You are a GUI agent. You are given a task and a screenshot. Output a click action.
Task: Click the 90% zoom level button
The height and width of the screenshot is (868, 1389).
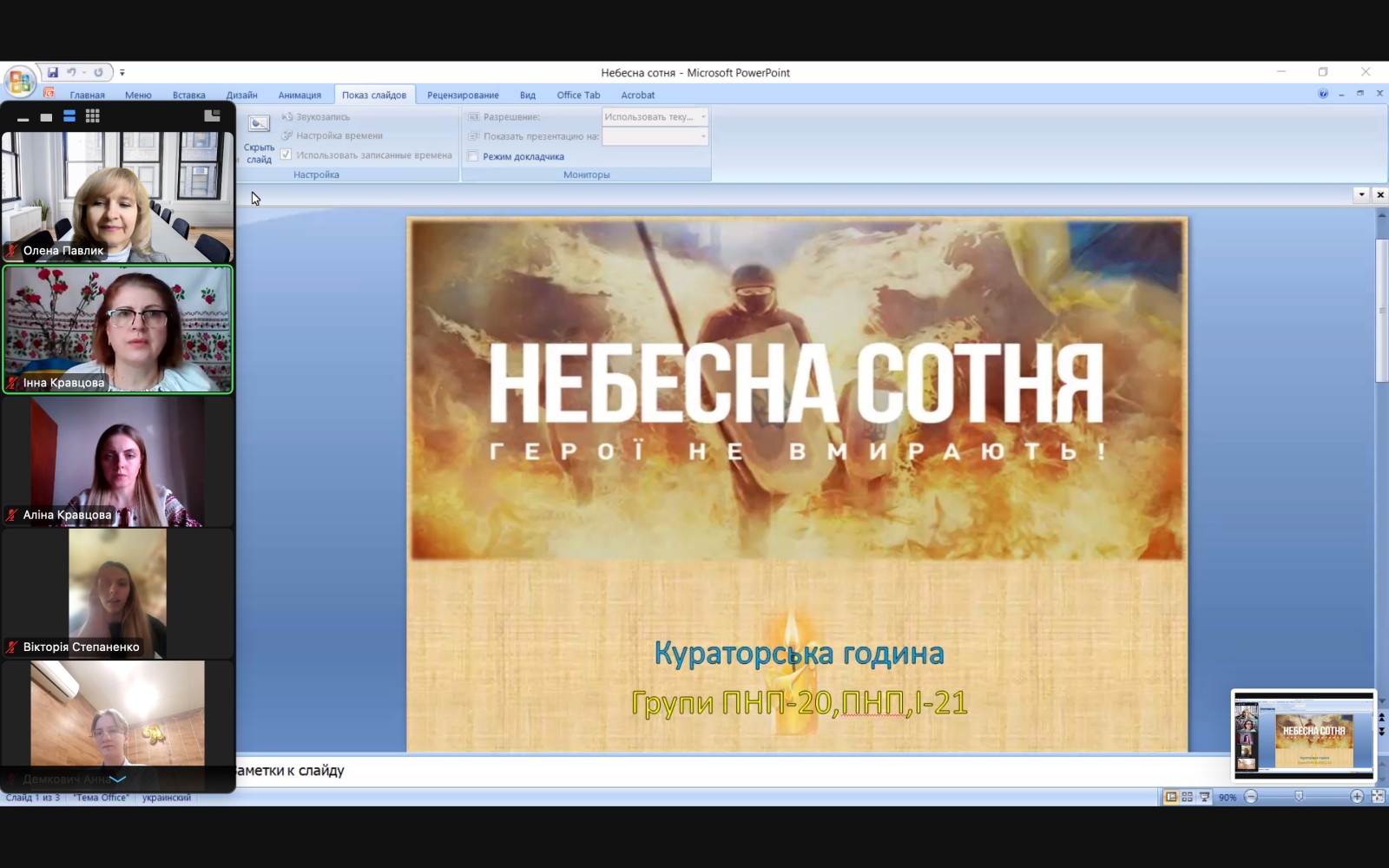point(1228,797)
